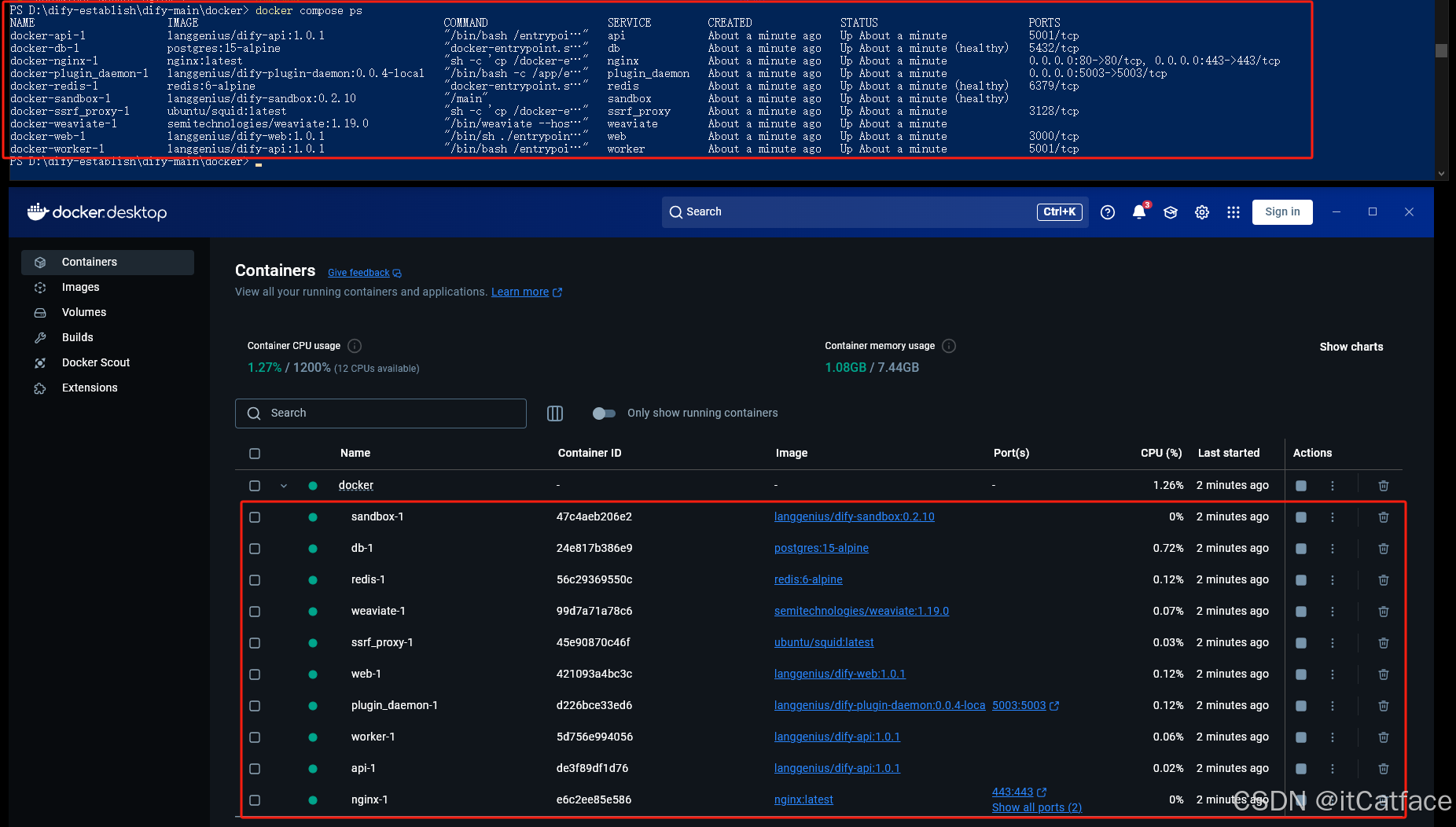
Task: Open port 5003:5003 link
Action: tap(1025, 706)
